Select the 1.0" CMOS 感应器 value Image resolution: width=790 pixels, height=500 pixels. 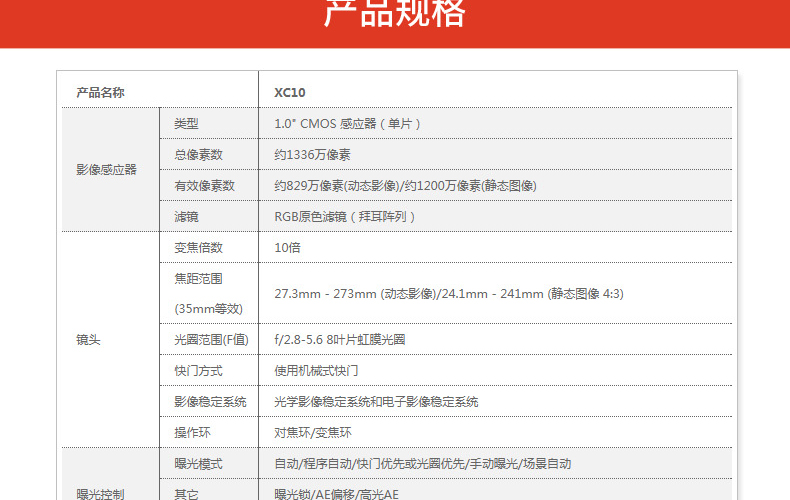[347, 123]
